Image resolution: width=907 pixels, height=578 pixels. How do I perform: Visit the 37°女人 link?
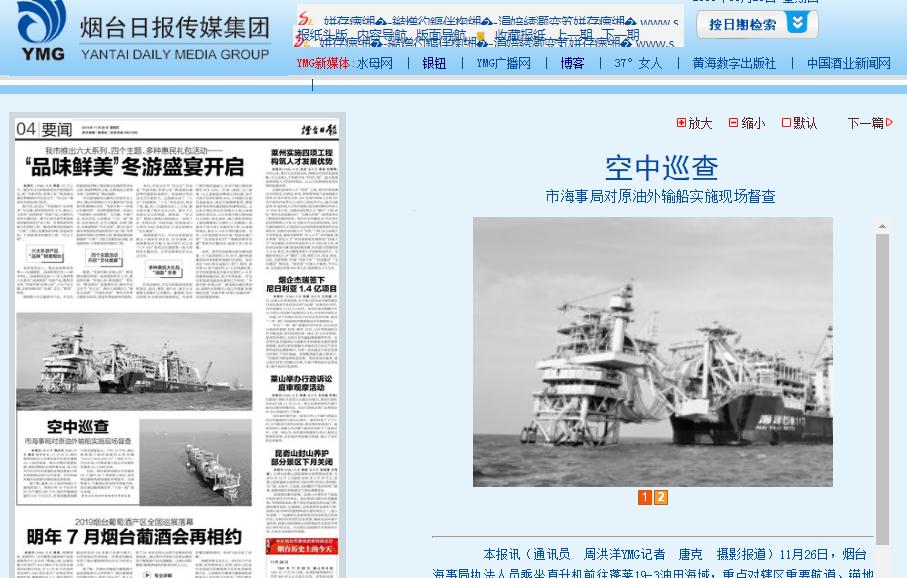click(x=638, y=63)
